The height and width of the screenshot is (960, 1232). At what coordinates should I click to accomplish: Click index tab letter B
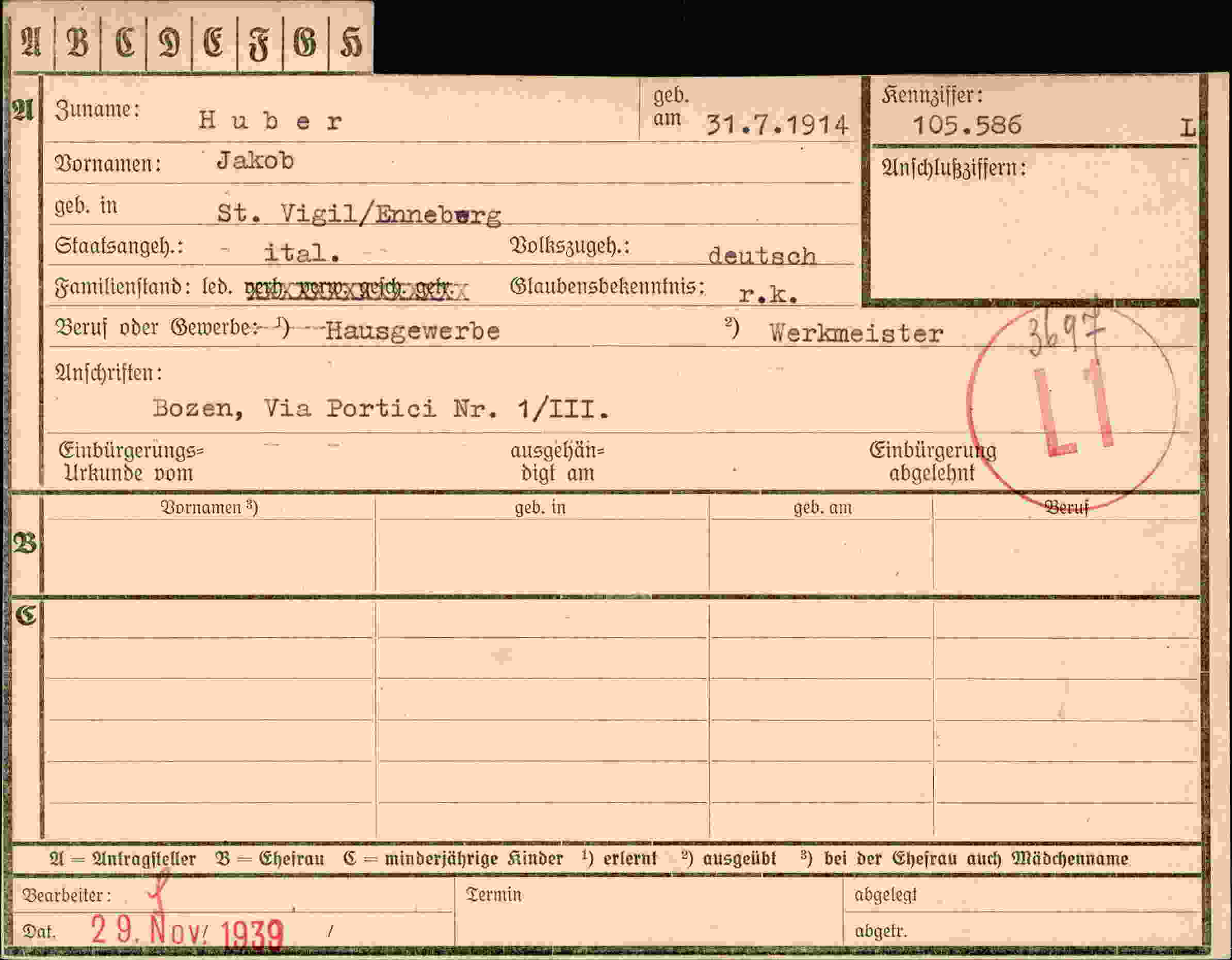(x=77, y=42)
